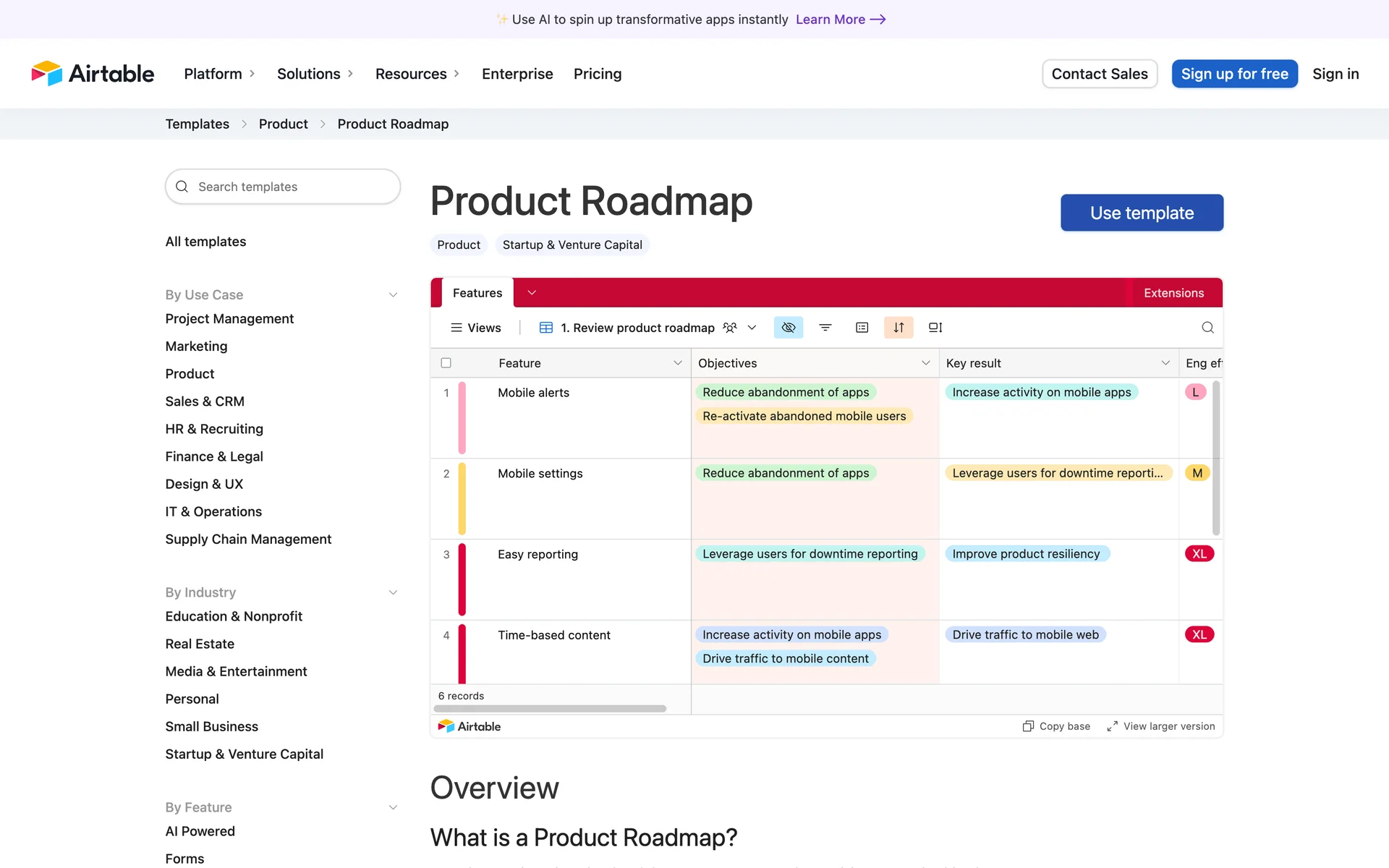
Task: Expand the Features table dropdown arrow
Action: (532, 293)
